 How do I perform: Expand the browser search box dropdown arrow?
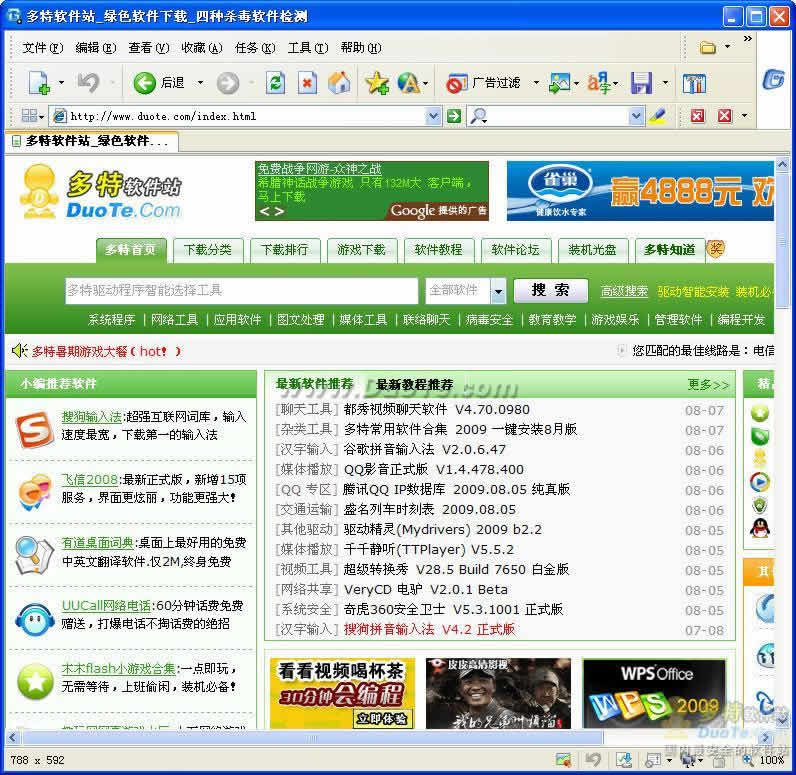(636, 116)
